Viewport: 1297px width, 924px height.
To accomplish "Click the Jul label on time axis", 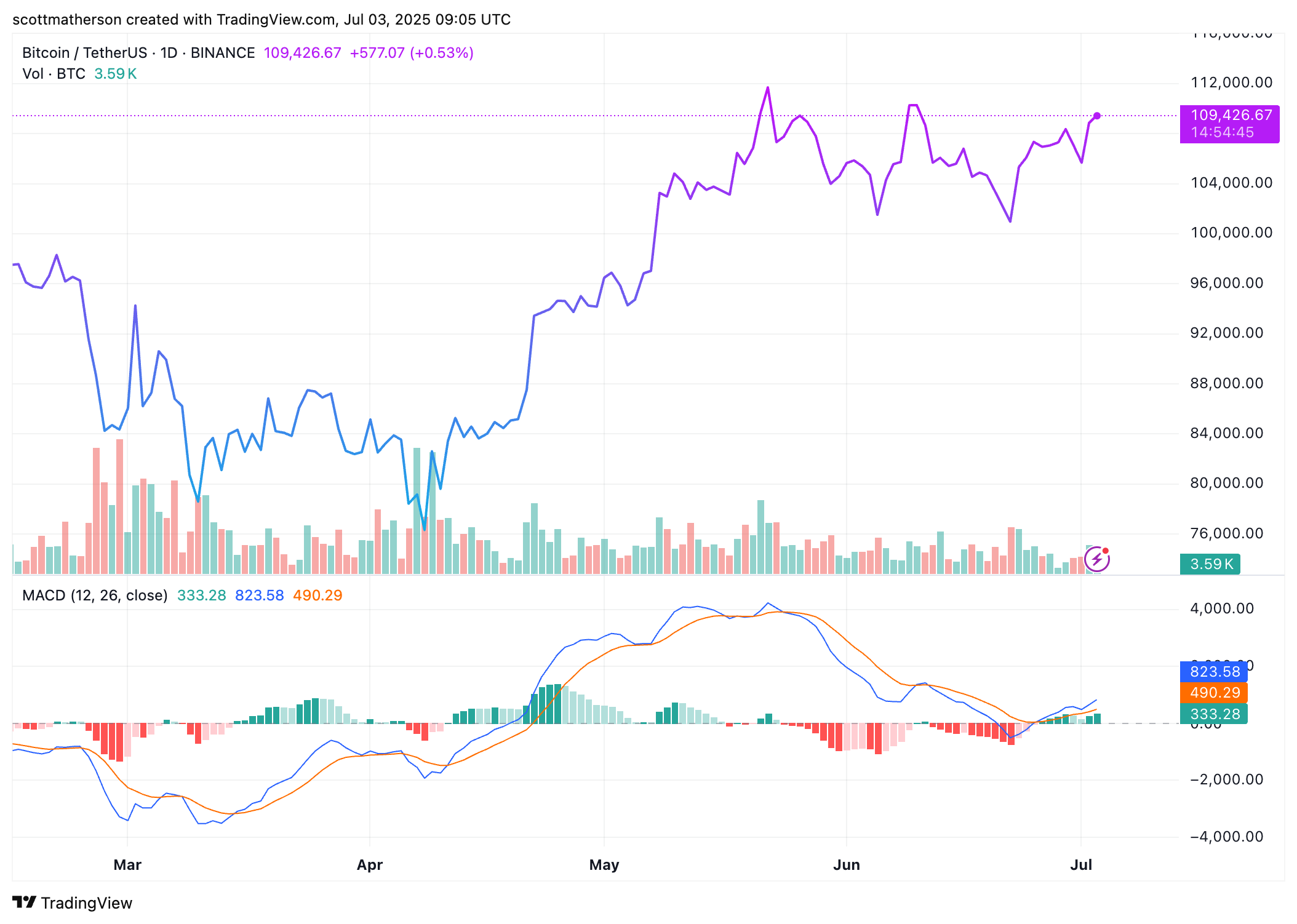I will pos(1081,865).
